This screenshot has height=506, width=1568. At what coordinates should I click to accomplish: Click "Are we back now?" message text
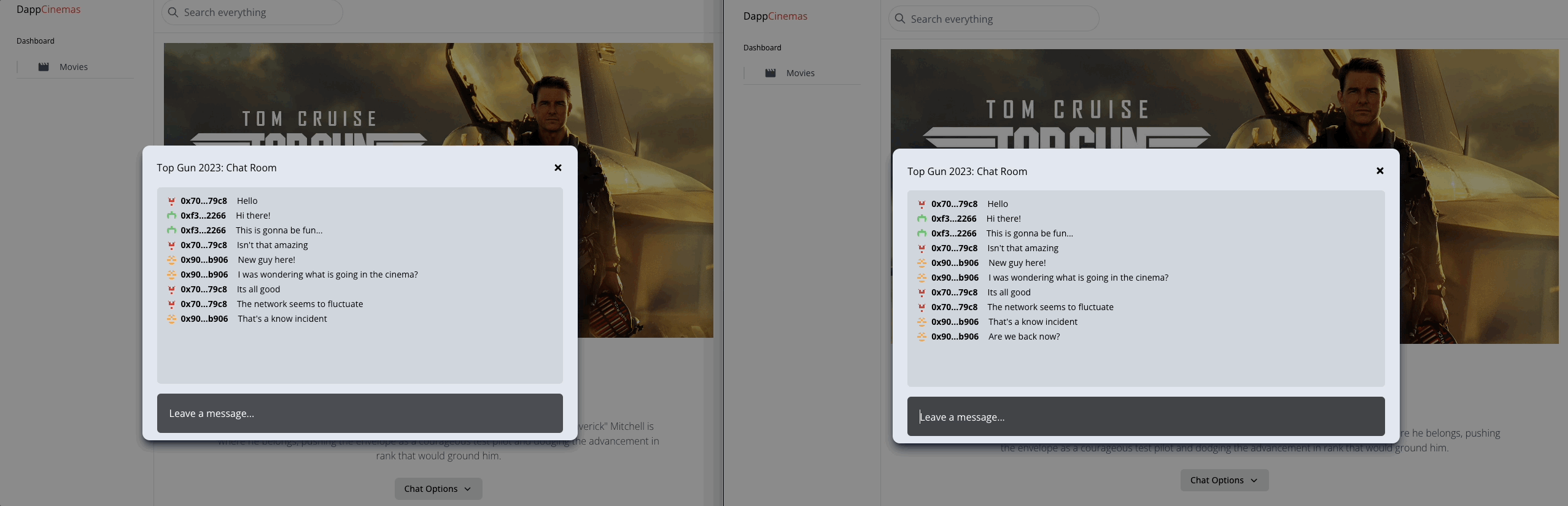[1024, 337]
